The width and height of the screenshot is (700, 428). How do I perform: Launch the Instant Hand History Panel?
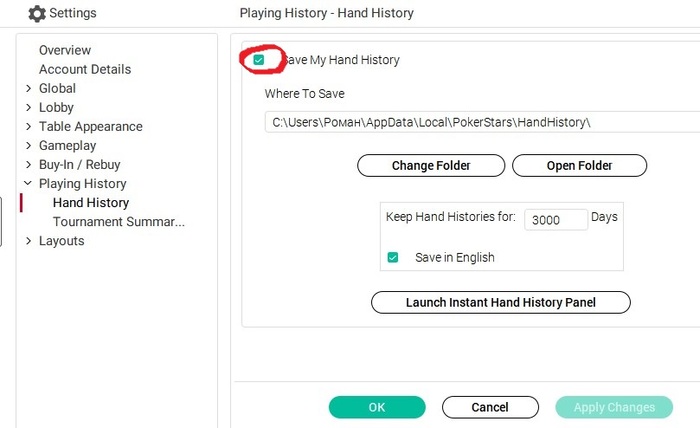pos(500,303)
